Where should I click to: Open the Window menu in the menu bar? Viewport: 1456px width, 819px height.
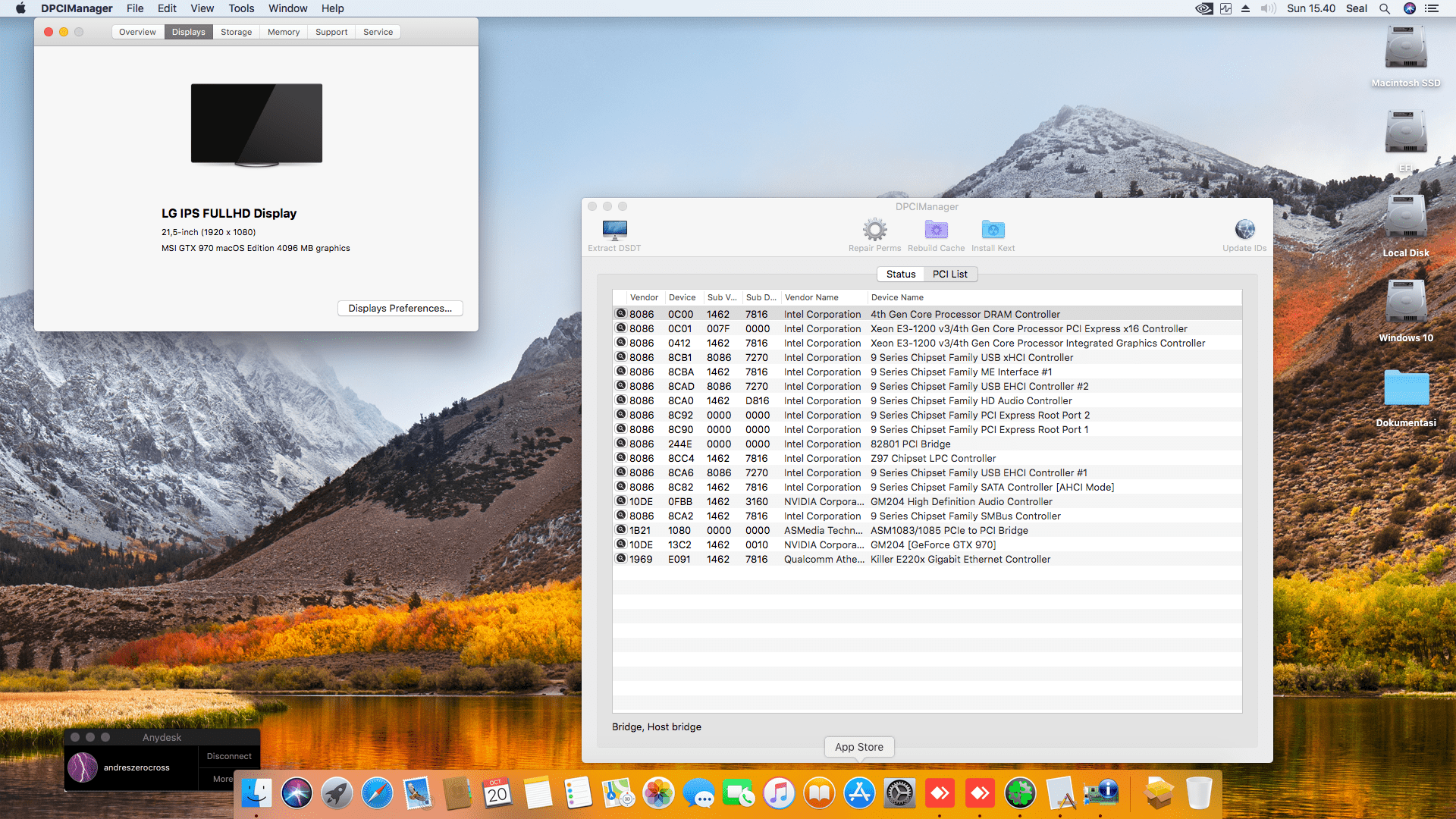pyautogui.click(x=287, y=8)
